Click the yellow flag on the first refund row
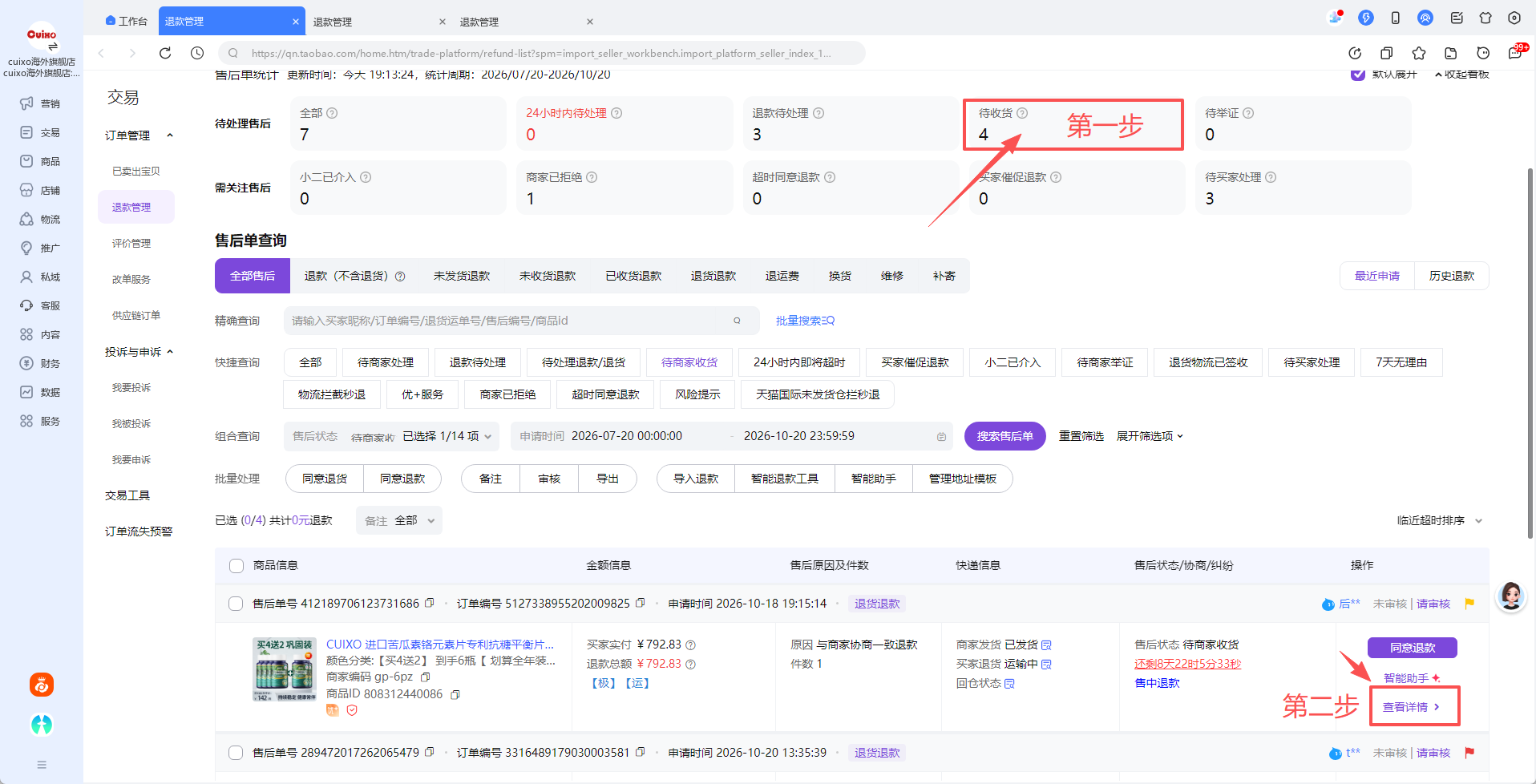The width and height of the screenshot is (1536, 784). (1469, 604)
